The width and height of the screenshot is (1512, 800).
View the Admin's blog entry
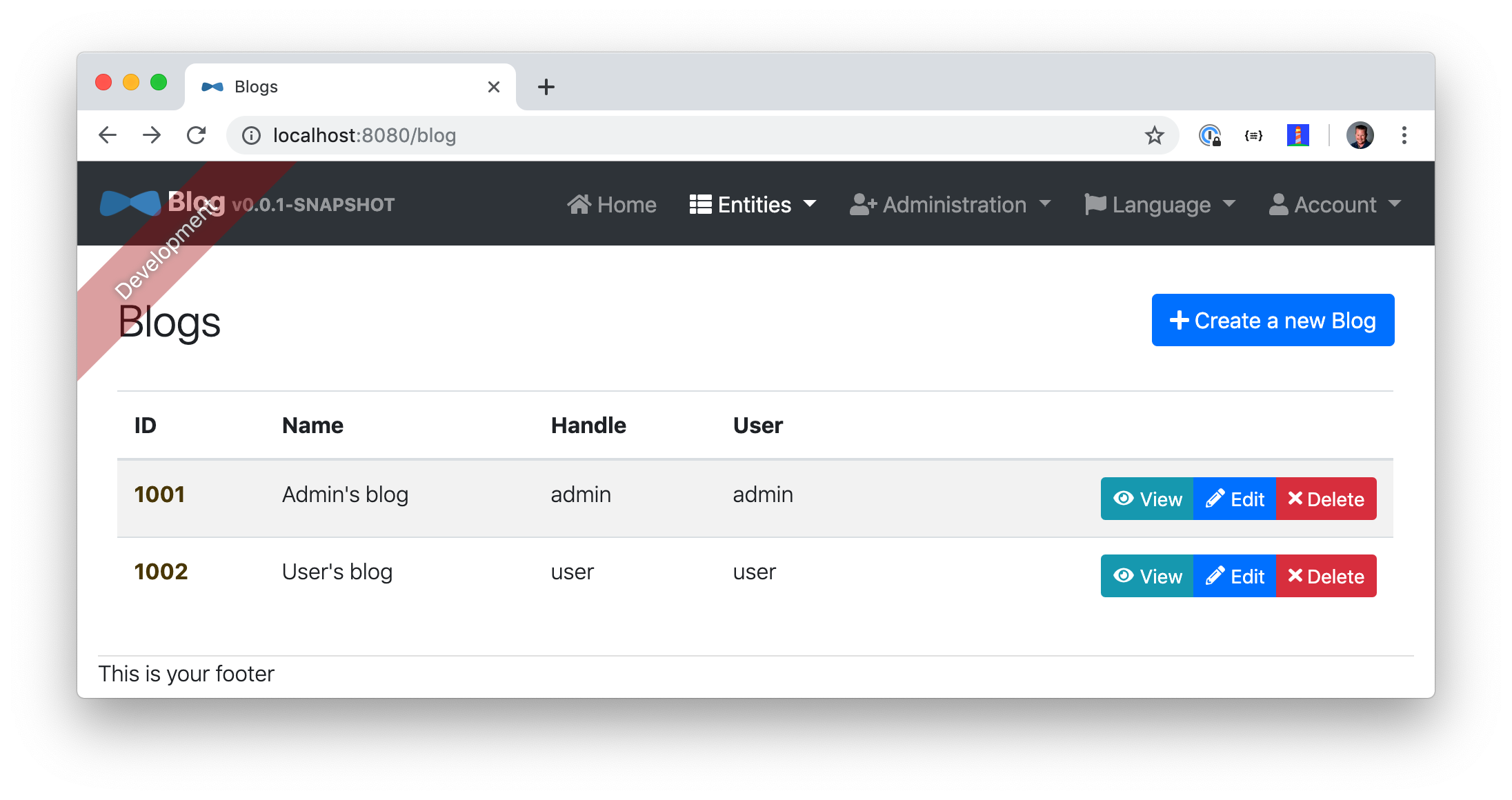tap(1147, 499)
